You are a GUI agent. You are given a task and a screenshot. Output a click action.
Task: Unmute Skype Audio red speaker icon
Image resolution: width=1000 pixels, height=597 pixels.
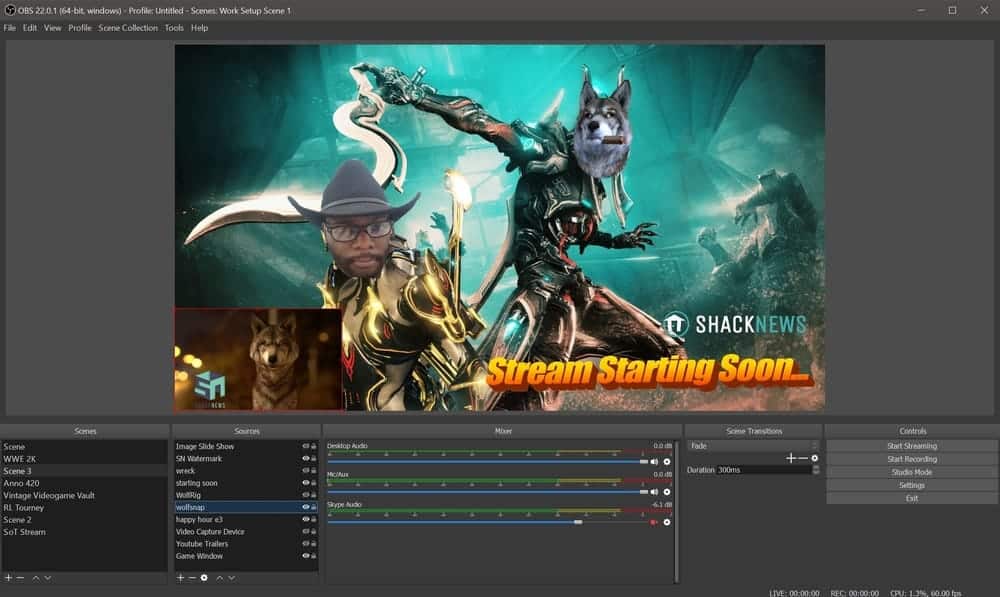click(x=654, y=522)
